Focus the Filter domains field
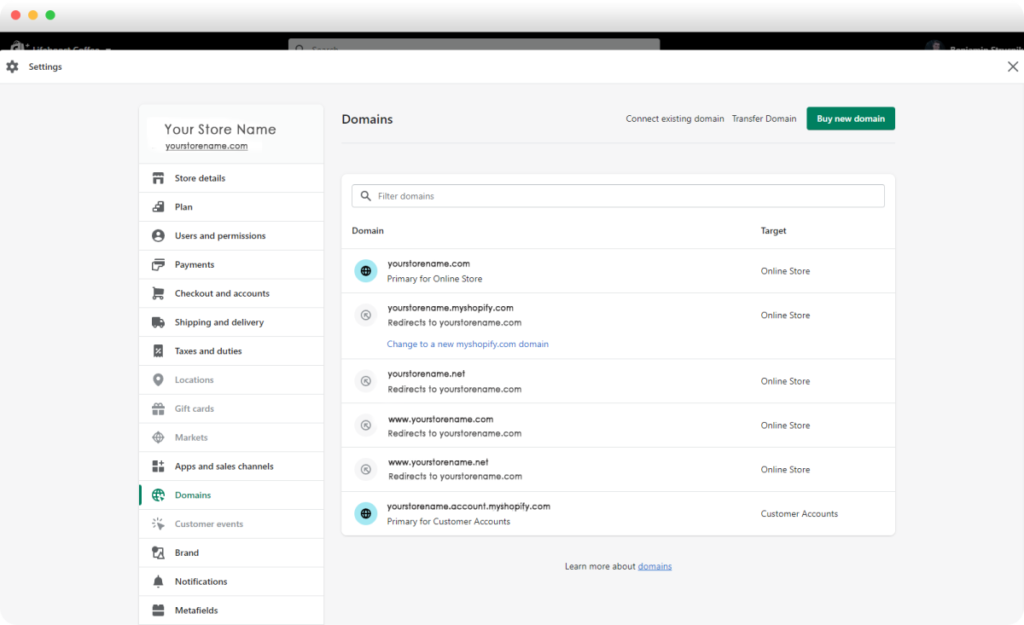The image size is (1024, 625). pos(618,196)
